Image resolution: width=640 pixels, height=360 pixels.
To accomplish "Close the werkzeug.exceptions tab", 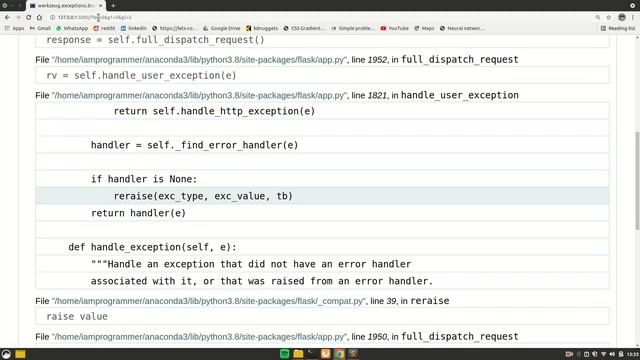I will [100, 6].
